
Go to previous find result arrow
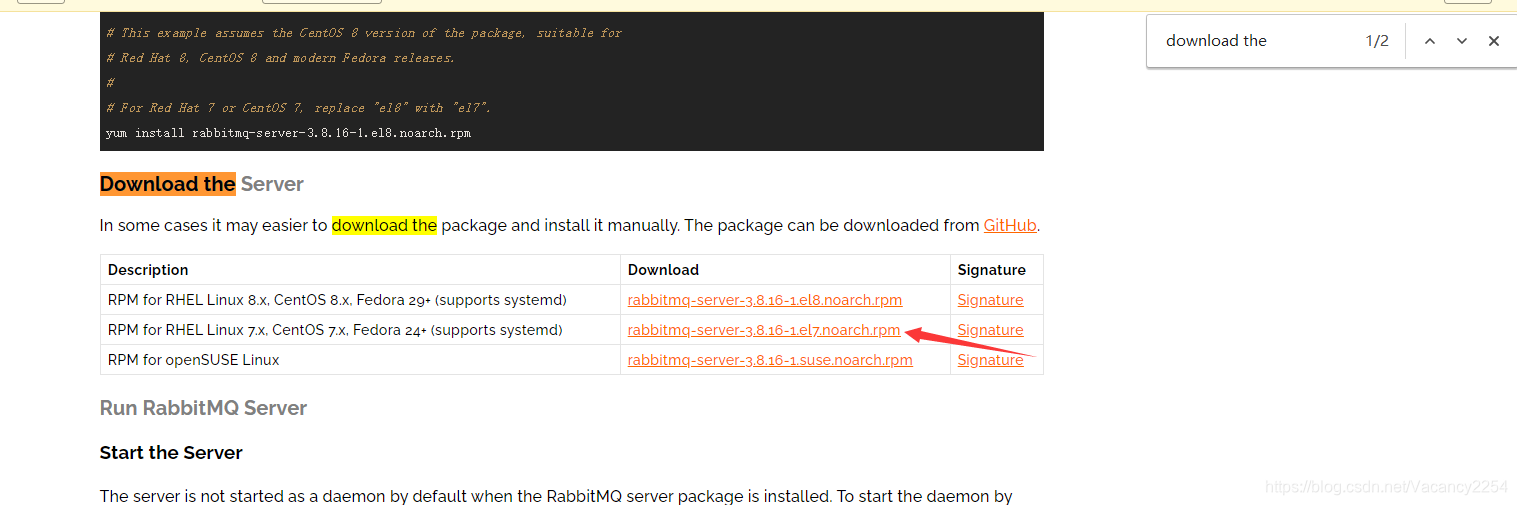click(1430, 41)
